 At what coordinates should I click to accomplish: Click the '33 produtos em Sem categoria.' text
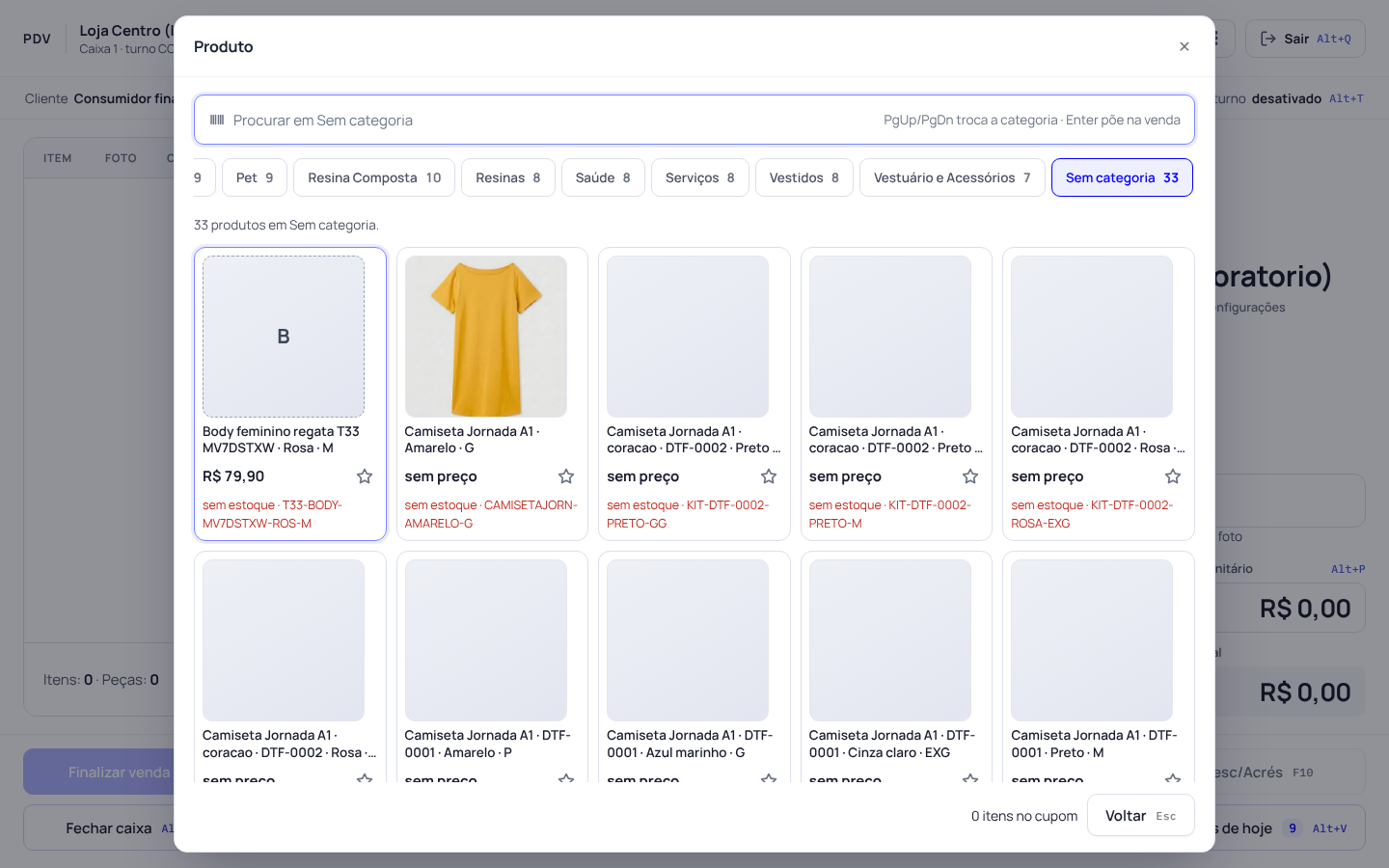[286, 225]
